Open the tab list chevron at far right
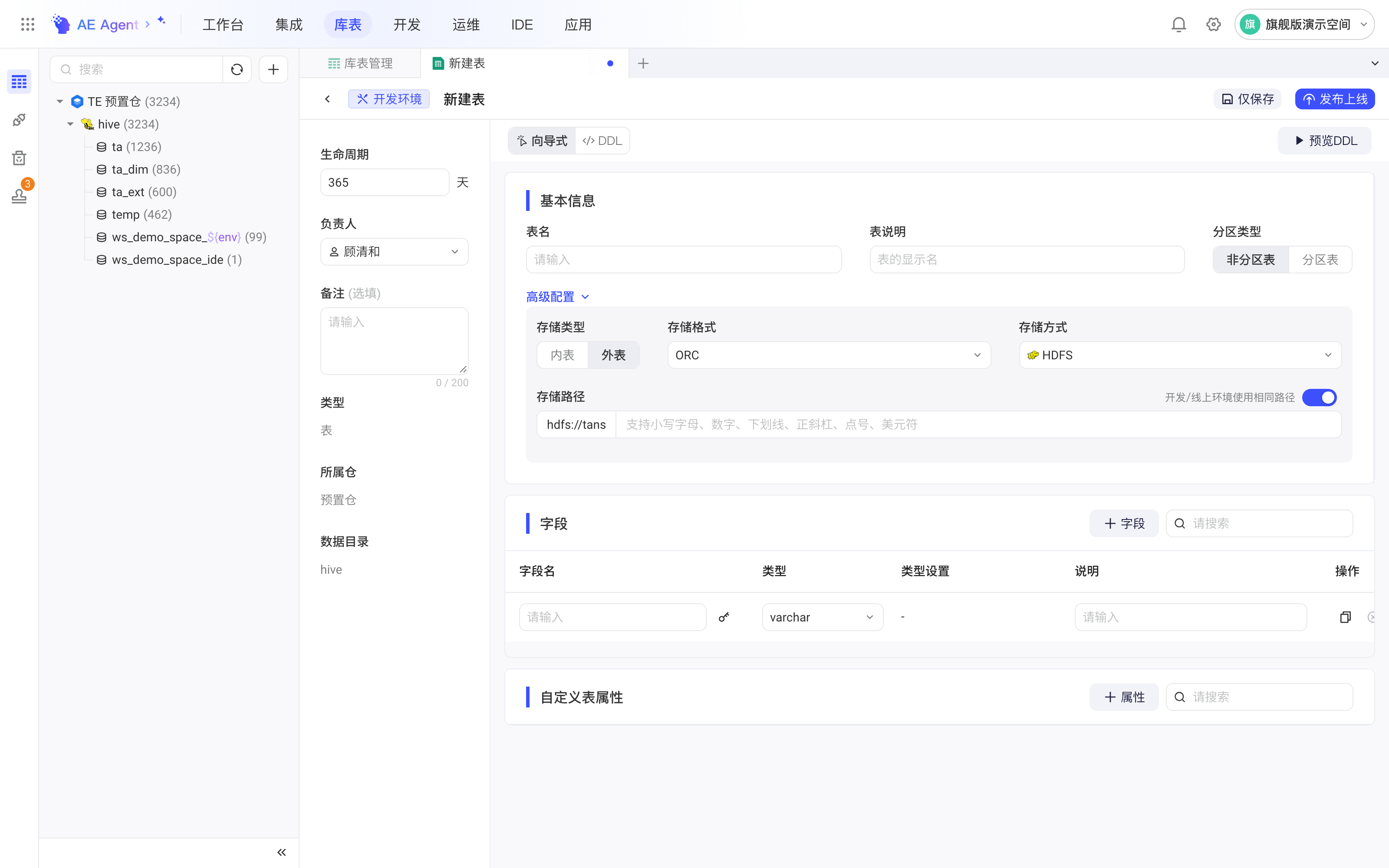Image resolution: width=1389 pixels, height=868 pixels. (1375, 63)
